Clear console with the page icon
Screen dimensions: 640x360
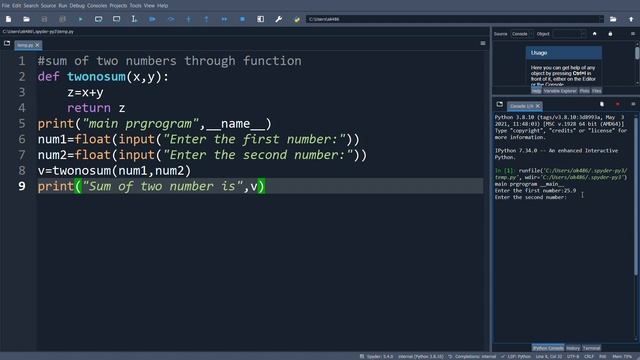click(x=602, y=104)
